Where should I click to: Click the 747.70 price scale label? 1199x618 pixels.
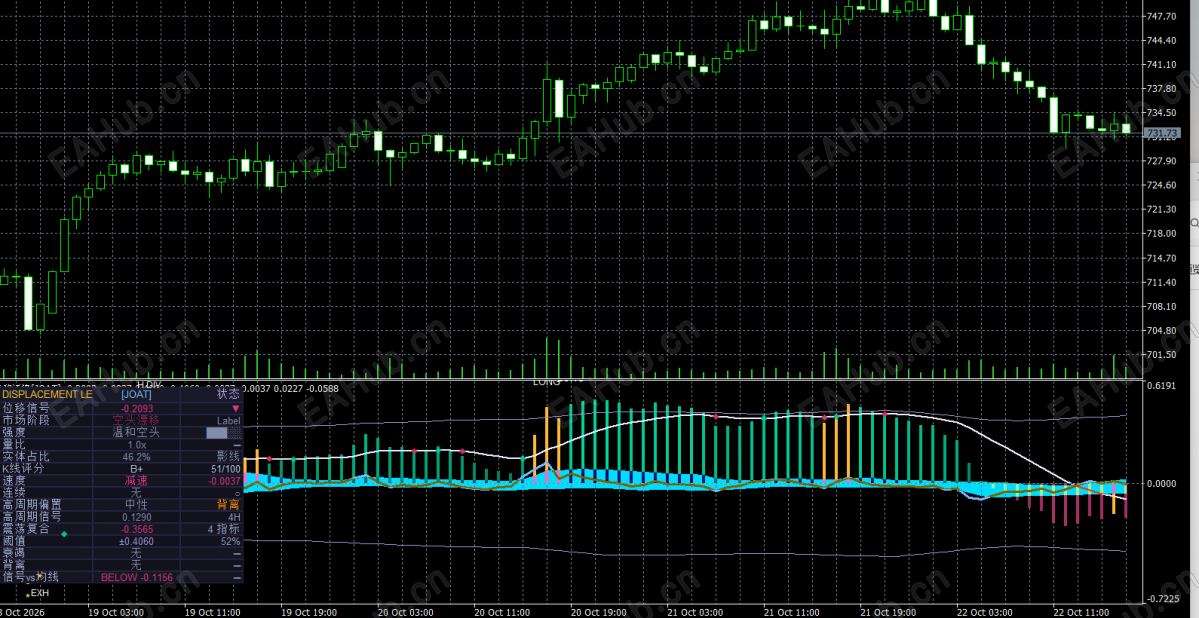coord(1162,16)
